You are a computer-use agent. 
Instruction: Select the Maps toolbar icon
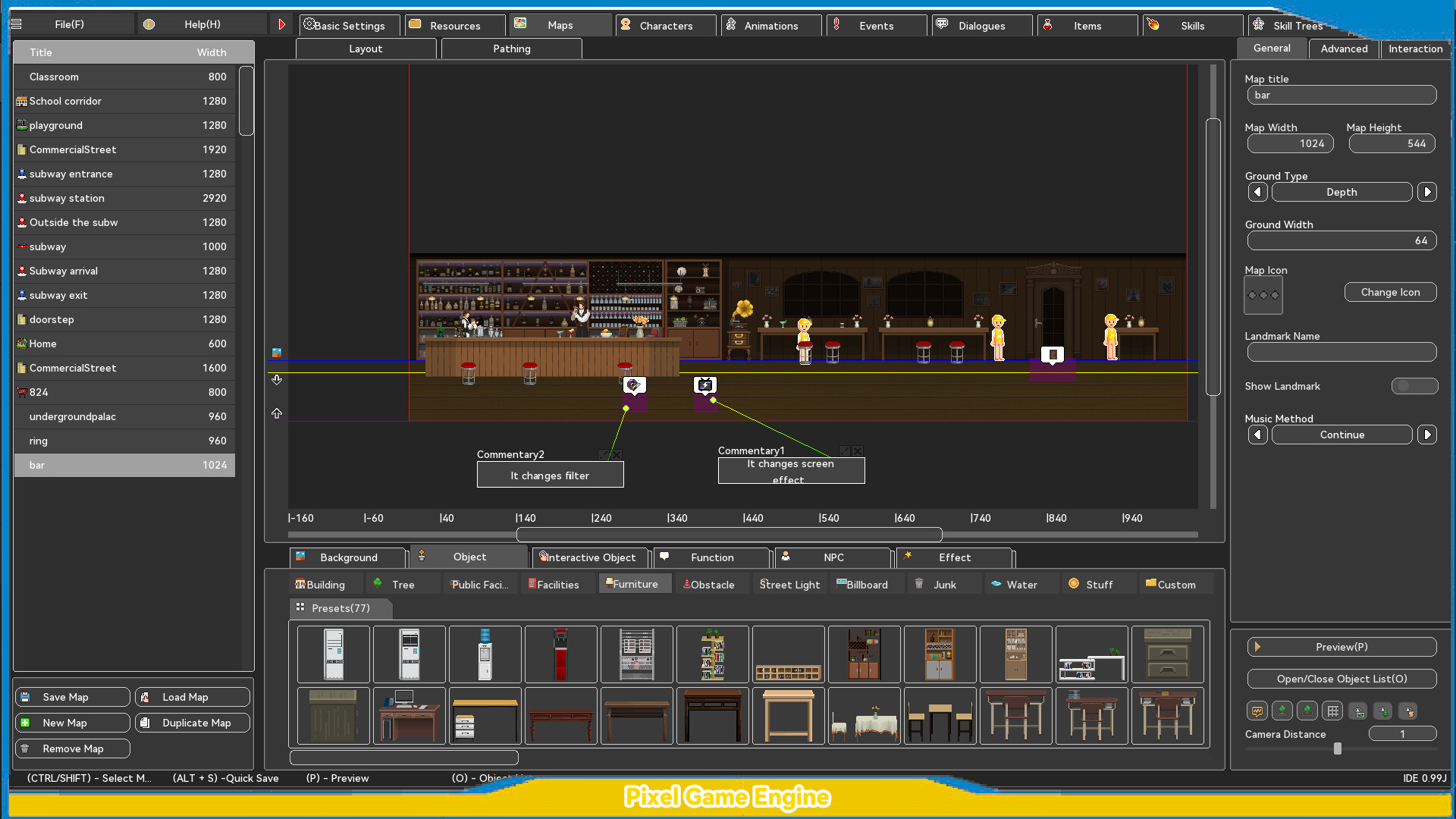coord(520,23)
